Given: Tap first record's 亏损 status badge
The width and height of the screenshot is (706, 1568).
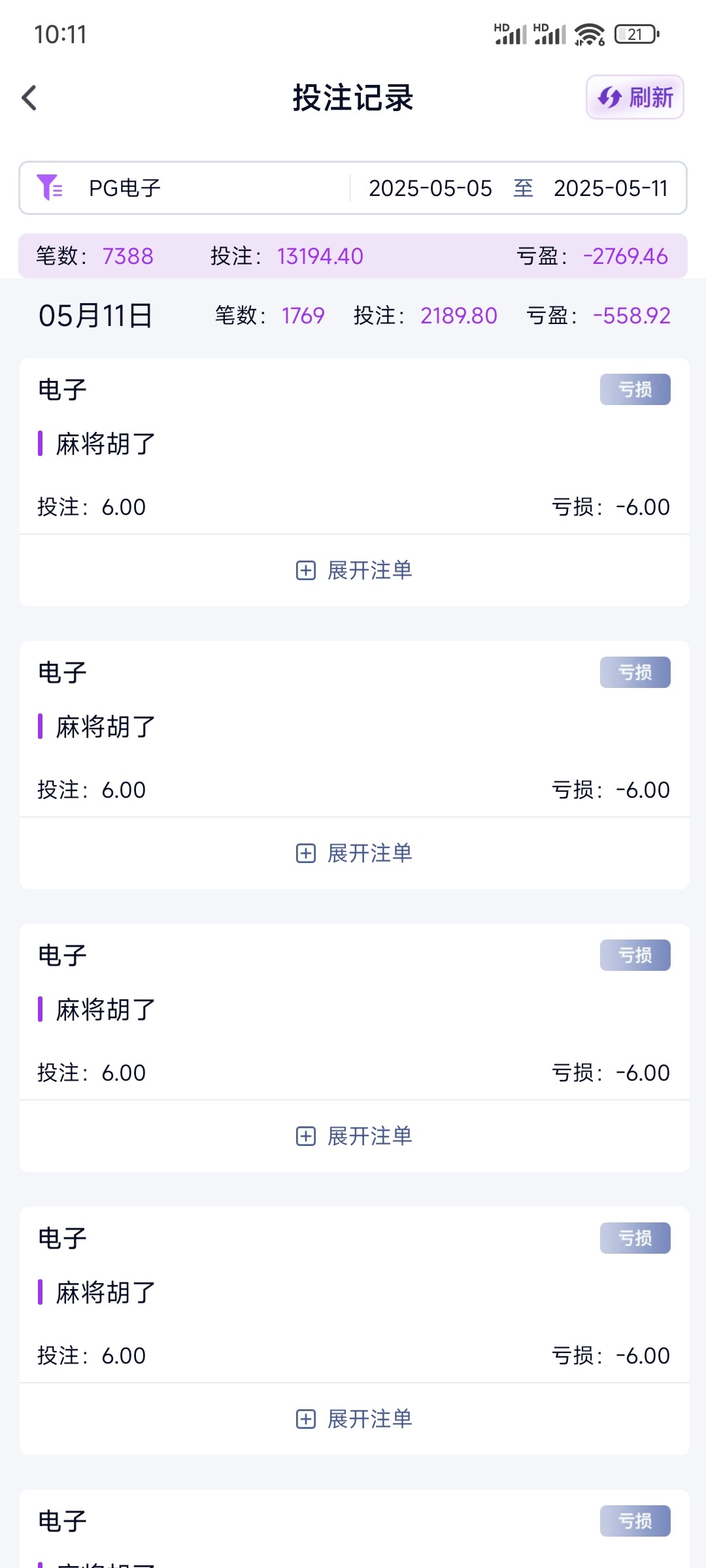Looking at the screenshot, I should pyautogui.click(x=635, y=389).
